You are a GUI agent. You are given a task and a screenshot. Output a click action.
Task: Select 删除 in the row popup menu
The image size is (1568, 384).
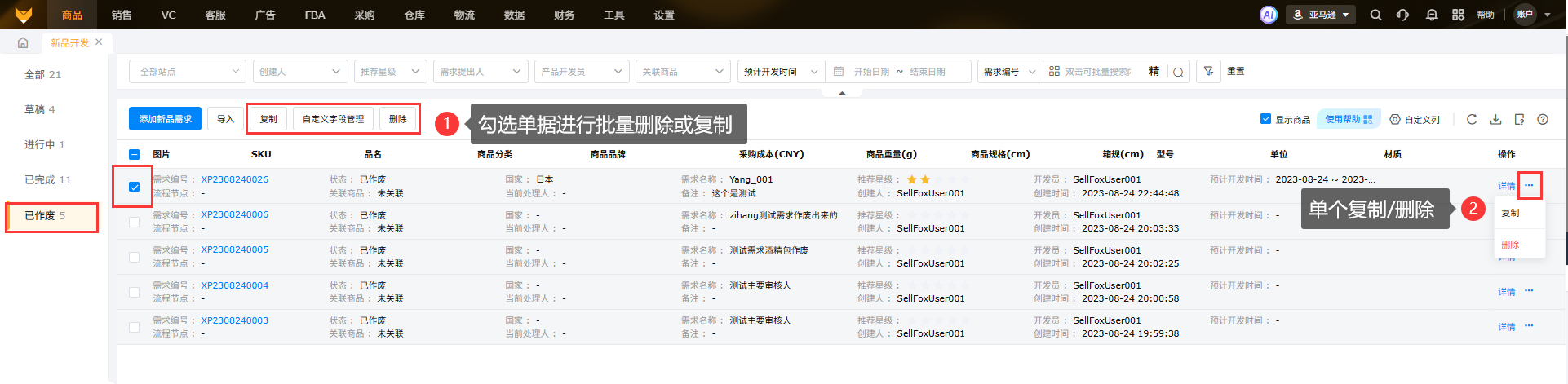[1510, 245]
